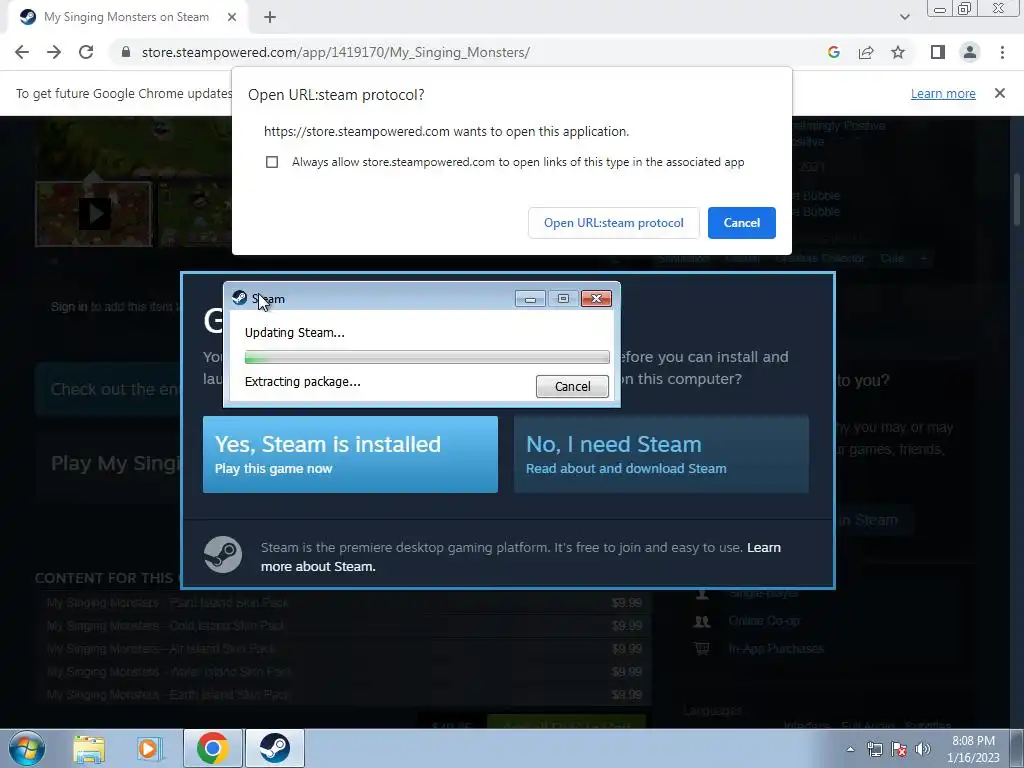
Task: Click the Earth Island Skin Pack row
Action: 344,695
